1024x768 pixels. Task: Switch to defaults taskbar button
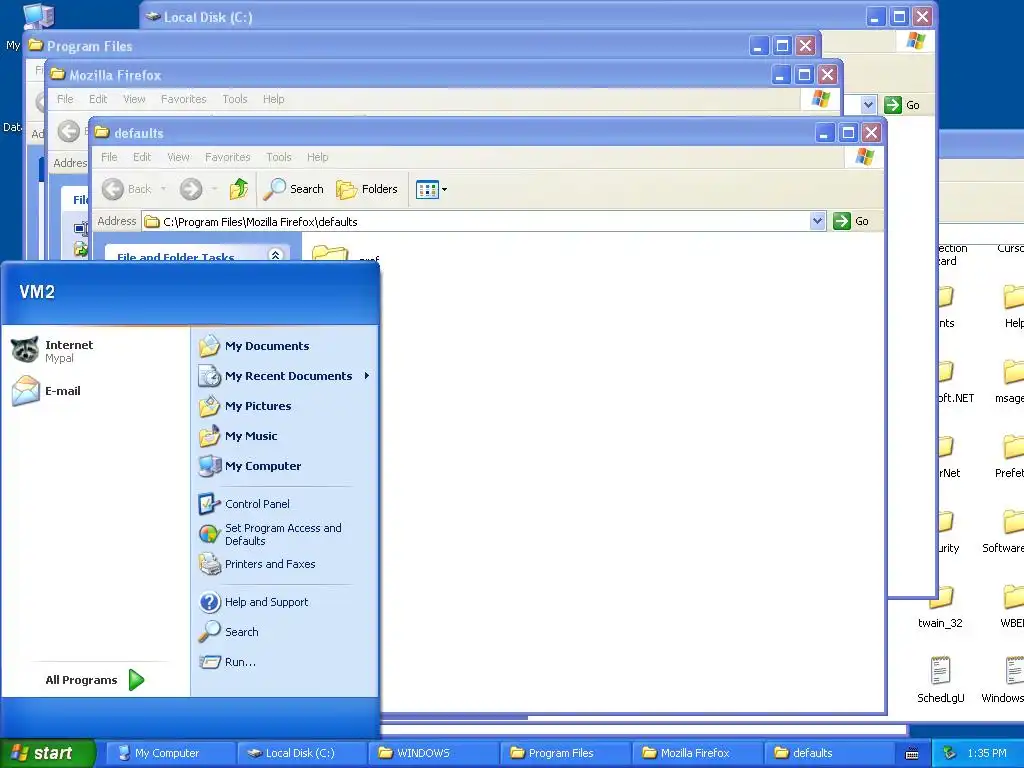827,753
